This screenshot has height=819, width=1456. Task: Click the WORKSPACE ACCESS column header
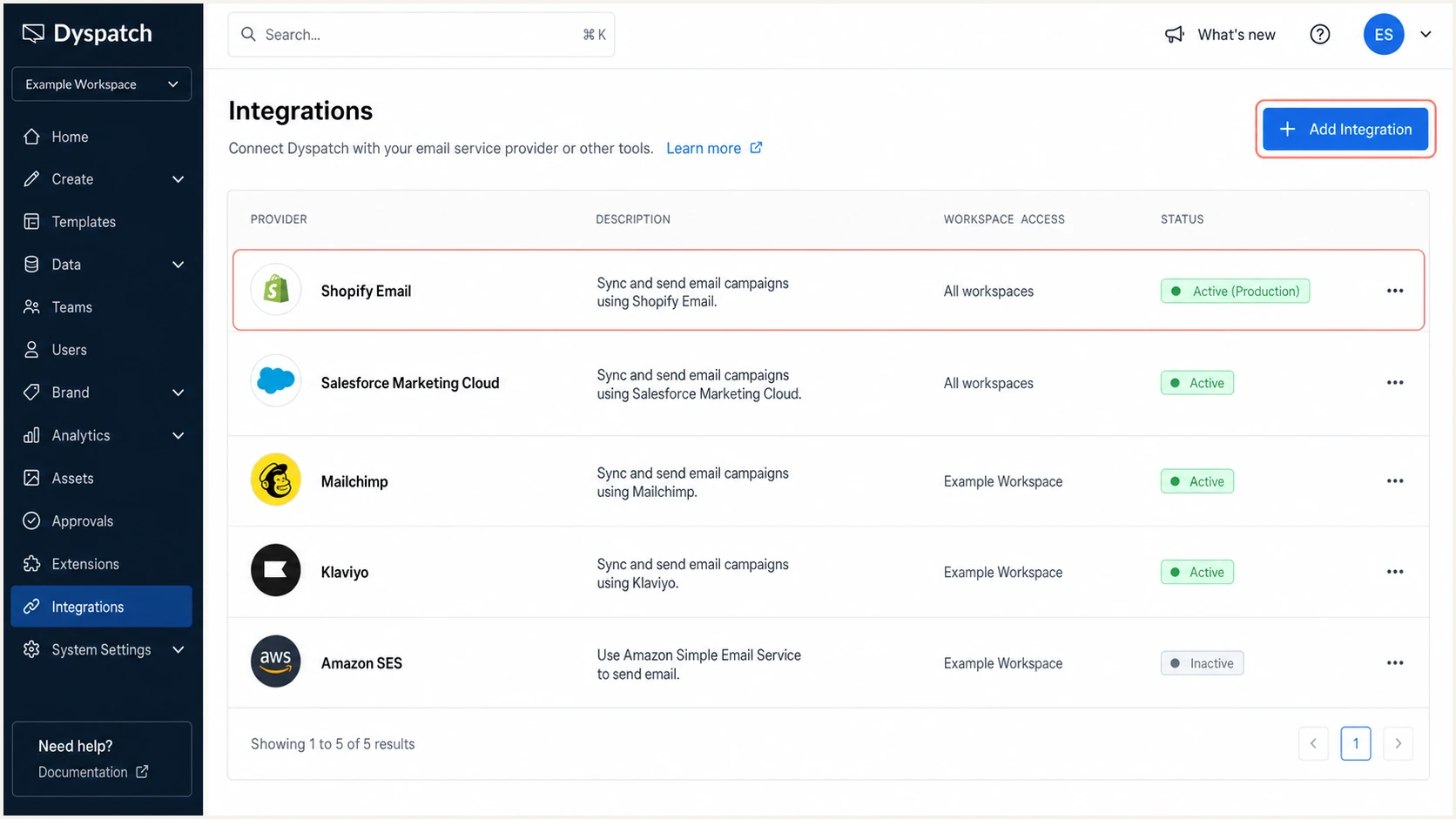pyautogui.click(x=1004, y=219)
